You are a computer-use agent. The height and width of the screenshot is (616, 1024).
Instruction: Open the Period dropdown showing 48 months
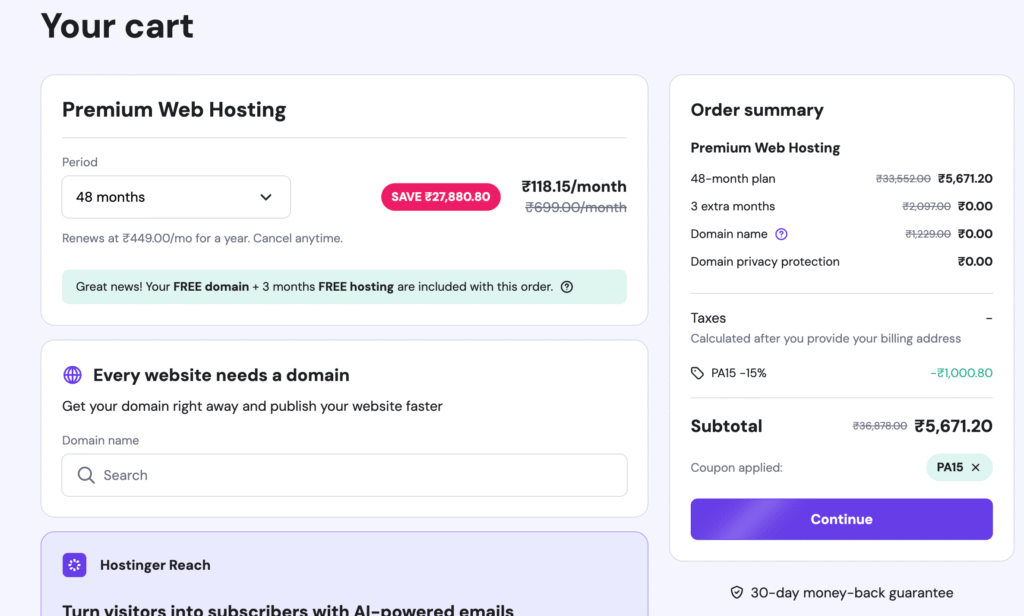tap(175, 197)
